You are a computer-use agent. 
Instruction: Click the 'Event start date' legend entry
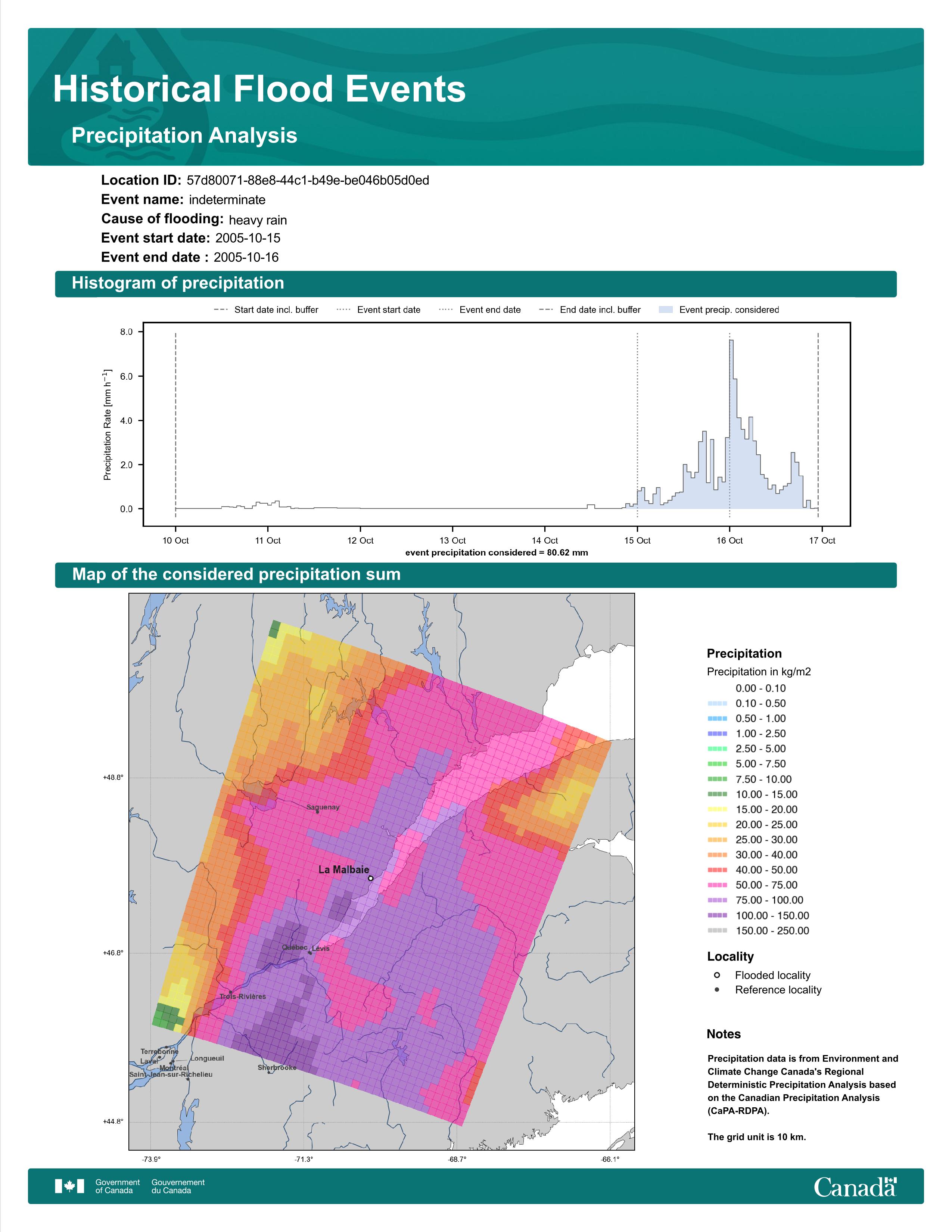(x=379, y=310)
